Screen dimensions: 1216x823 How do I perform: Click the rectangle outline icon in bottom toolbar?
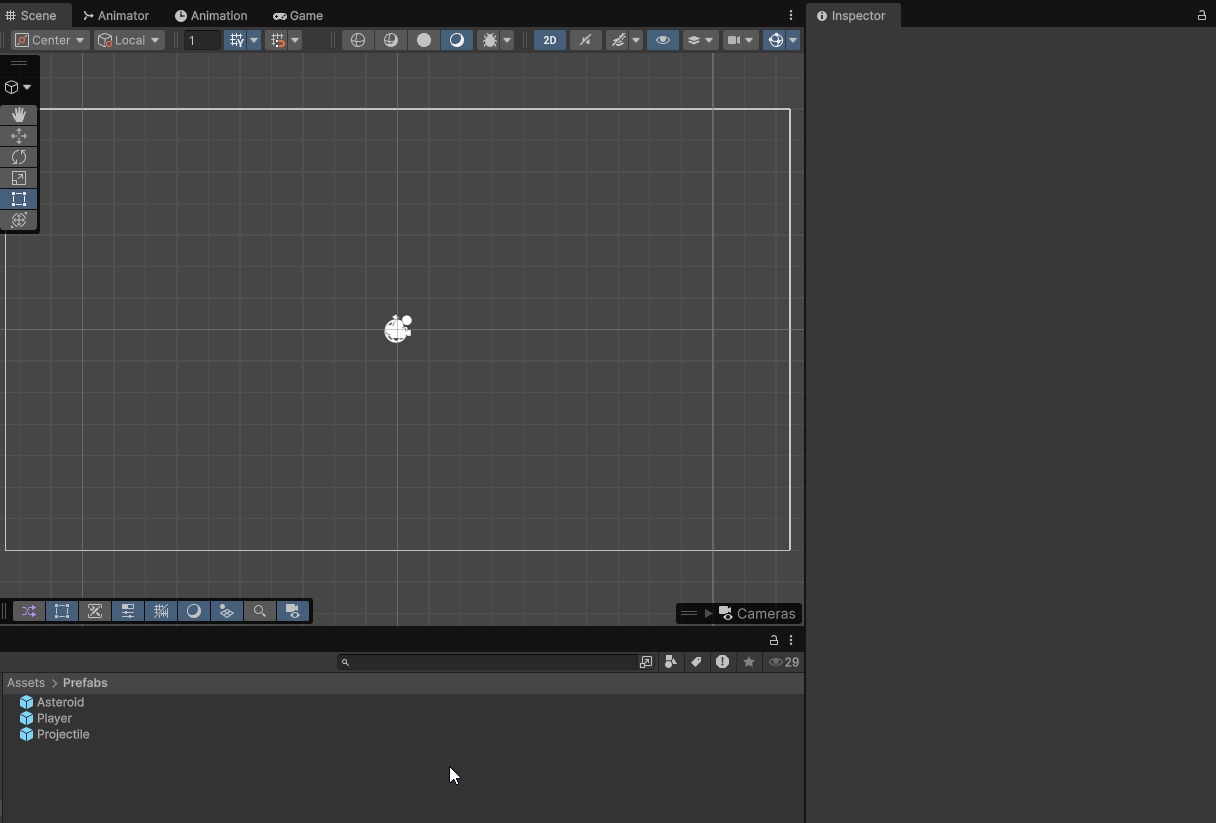coord(62,611)
